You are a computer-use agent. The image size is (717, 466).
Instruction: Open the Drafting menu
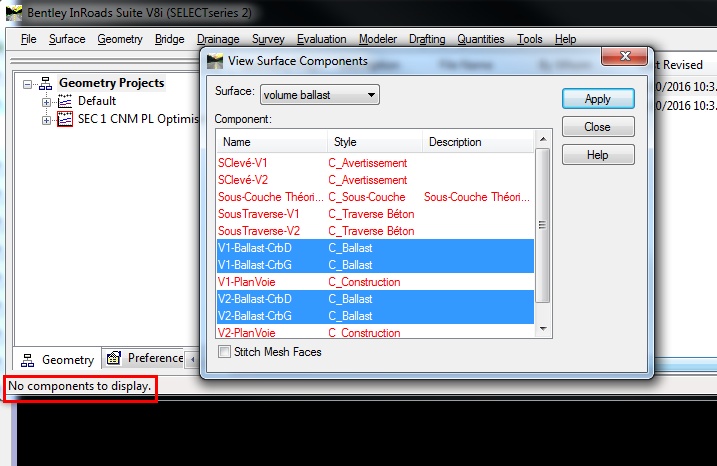pos(427,39)
